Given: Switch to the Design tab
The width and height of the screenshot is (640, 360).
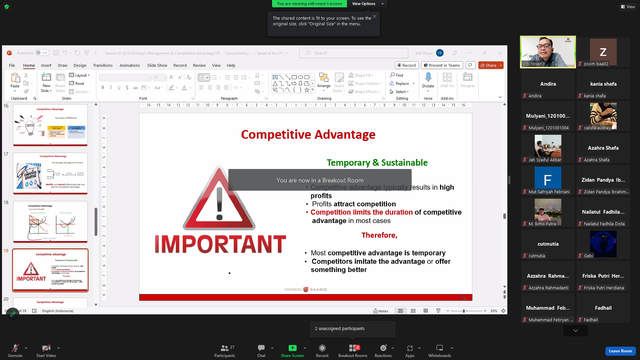Looking at the screenshot, I should pos(80,65).
